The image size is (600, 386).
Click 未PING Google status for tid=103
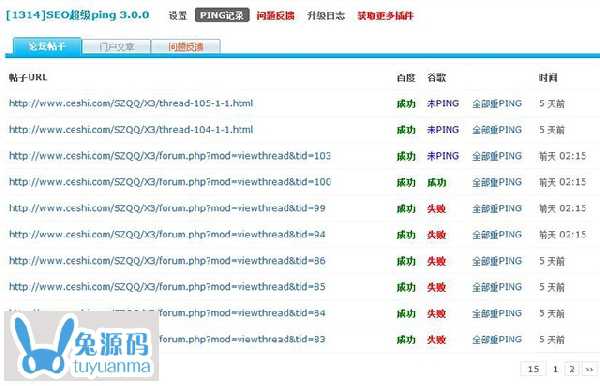coord(443,156)
